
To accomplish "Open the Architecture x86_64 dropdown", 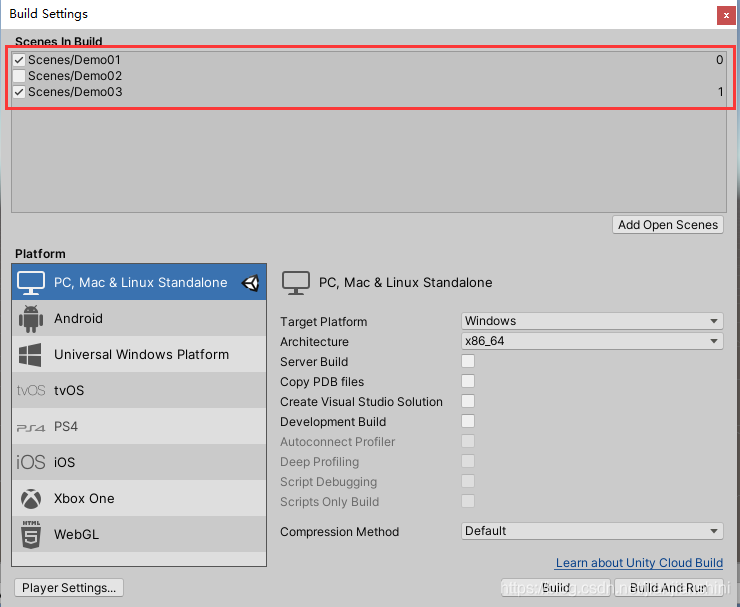I will (592, 341).
